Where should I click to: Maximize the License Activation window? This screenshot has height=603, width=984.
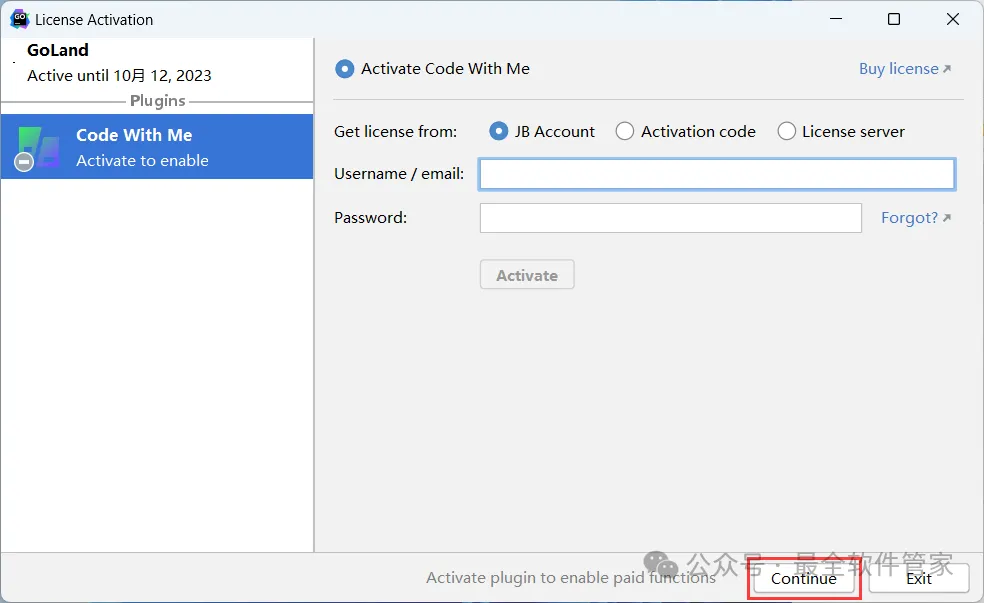coord(894,19)
